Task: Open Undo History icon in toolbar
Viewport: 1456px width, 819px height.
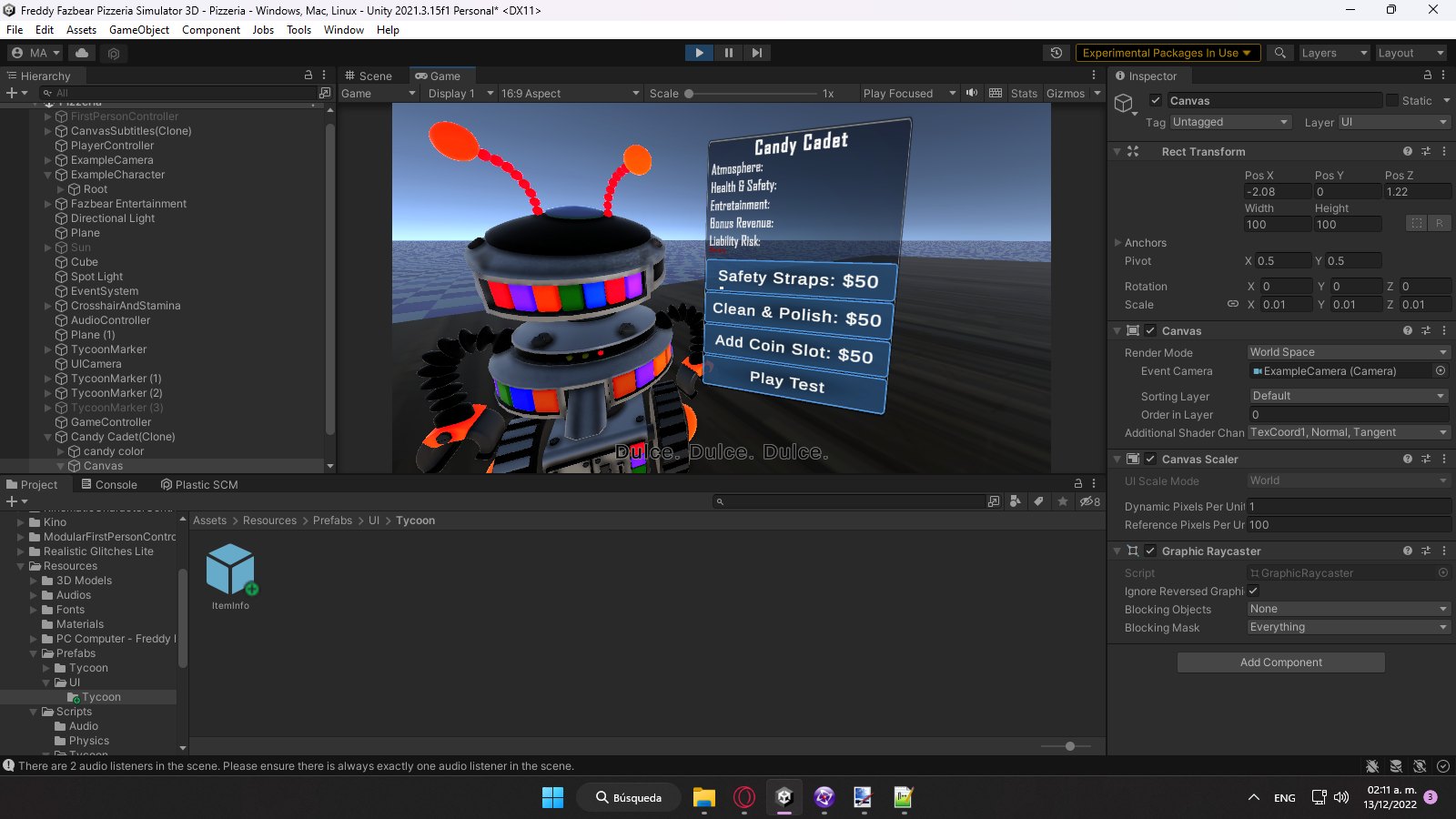Action: [x=1057, y=53]
